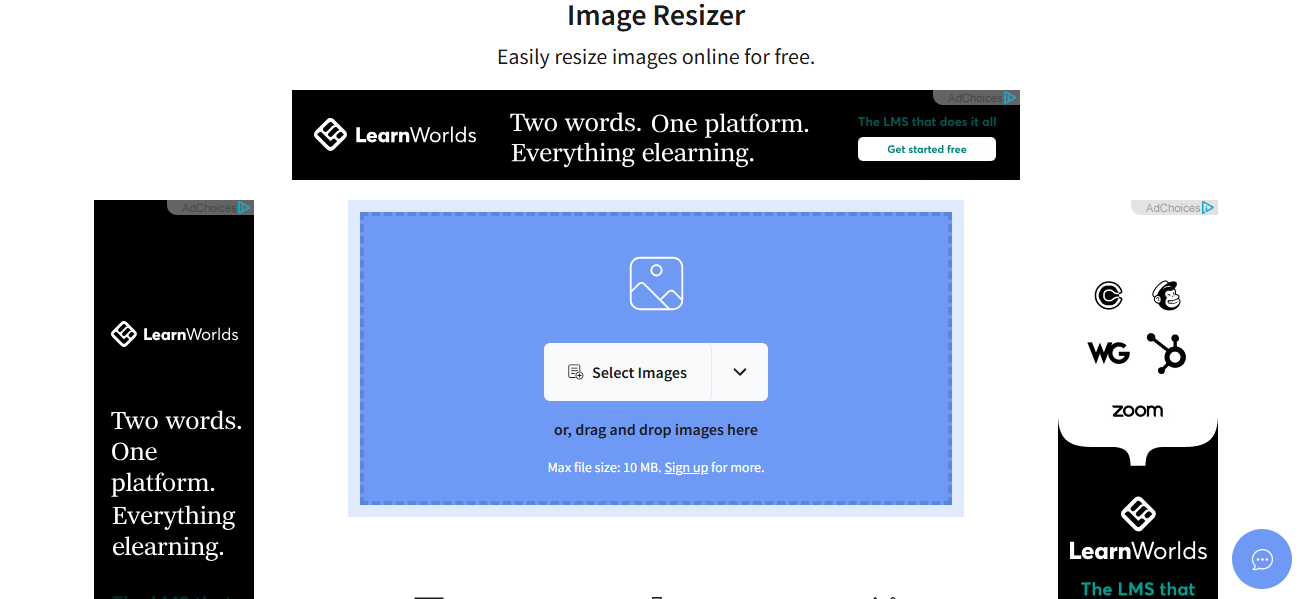This screenshot has height=599, width=1312.
Task: Click the WG logo in the right ad
Action: coord(1108,352)
